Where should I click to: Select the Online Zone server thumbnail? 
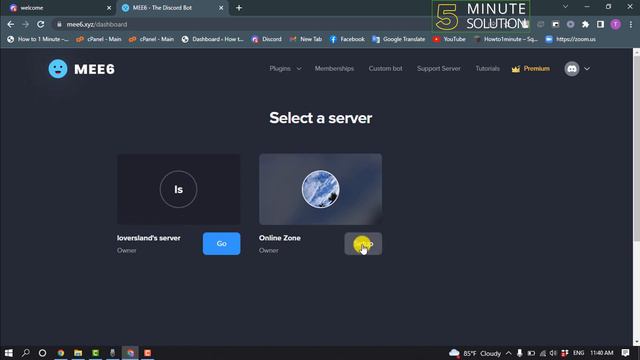tap(320, 189)
